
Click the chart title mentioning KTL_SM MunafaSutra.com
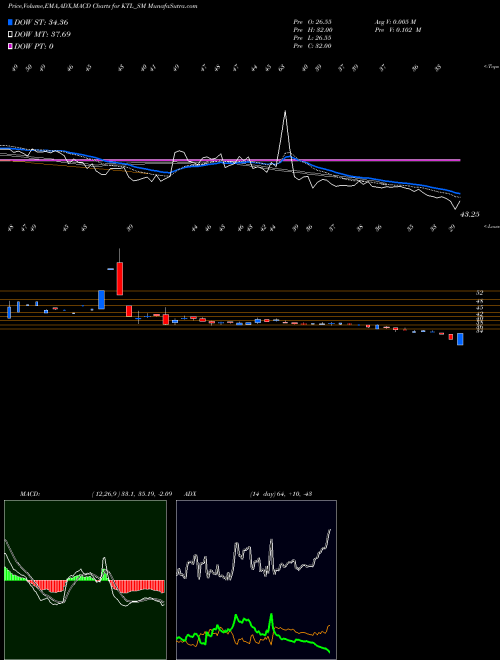(x=102, y=7)
